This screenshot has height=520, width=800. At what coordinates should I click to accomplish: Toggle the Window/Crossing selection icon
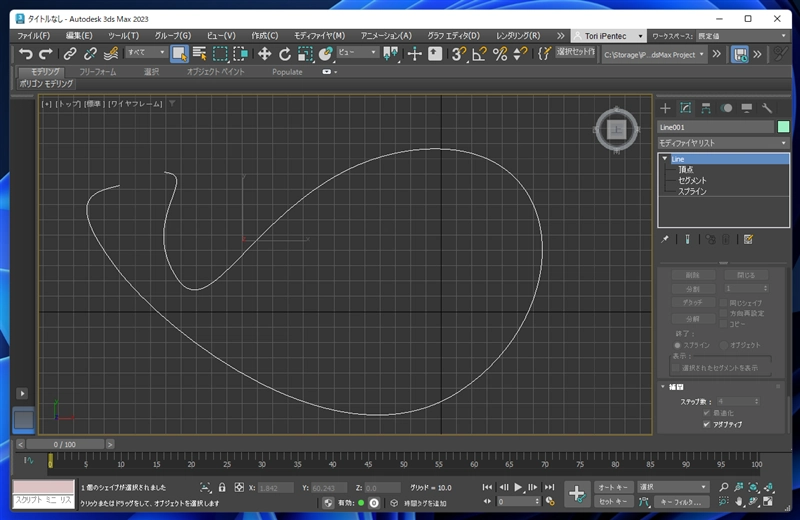[x=240, y=54]
